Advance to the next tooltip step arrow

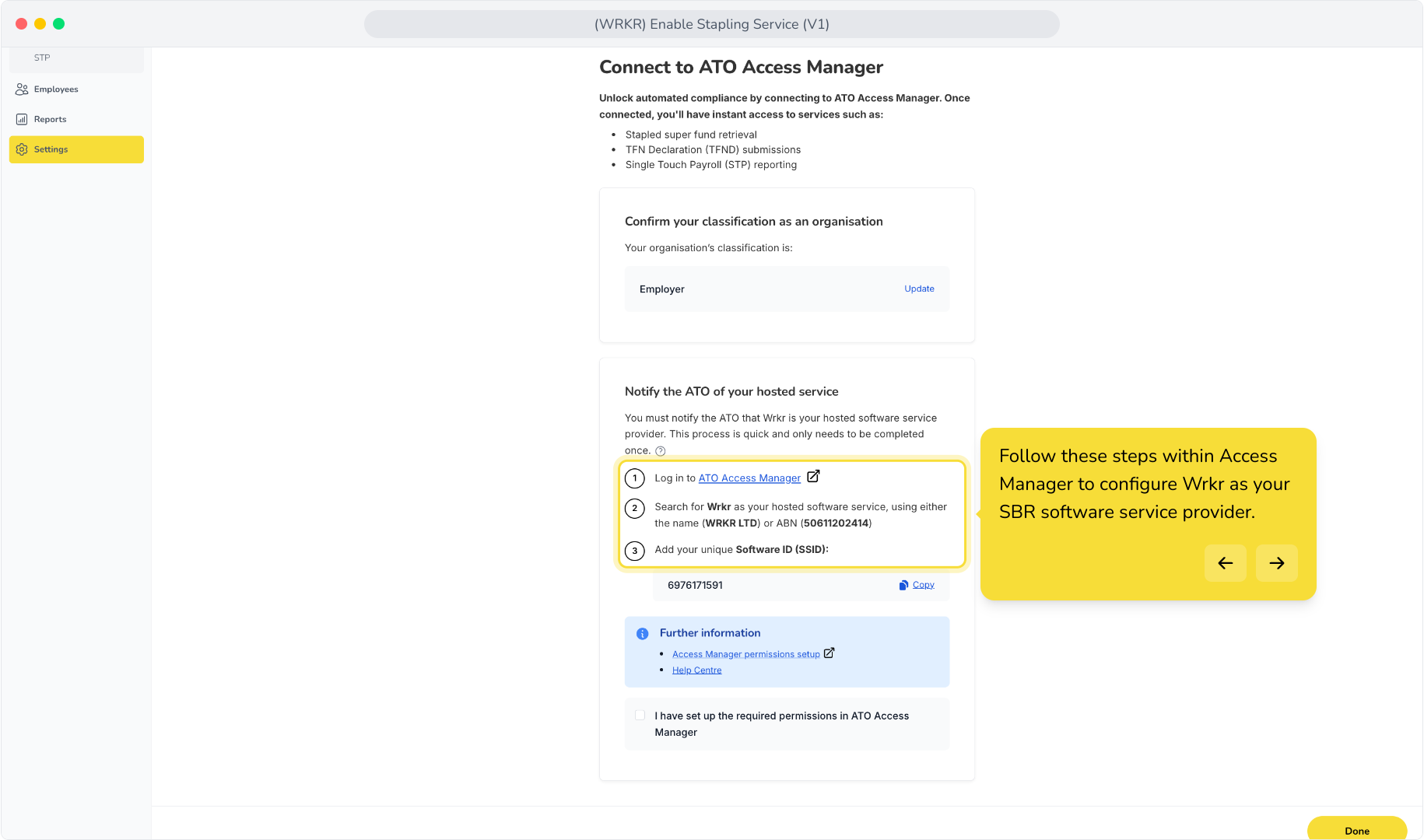point(1277,563)
